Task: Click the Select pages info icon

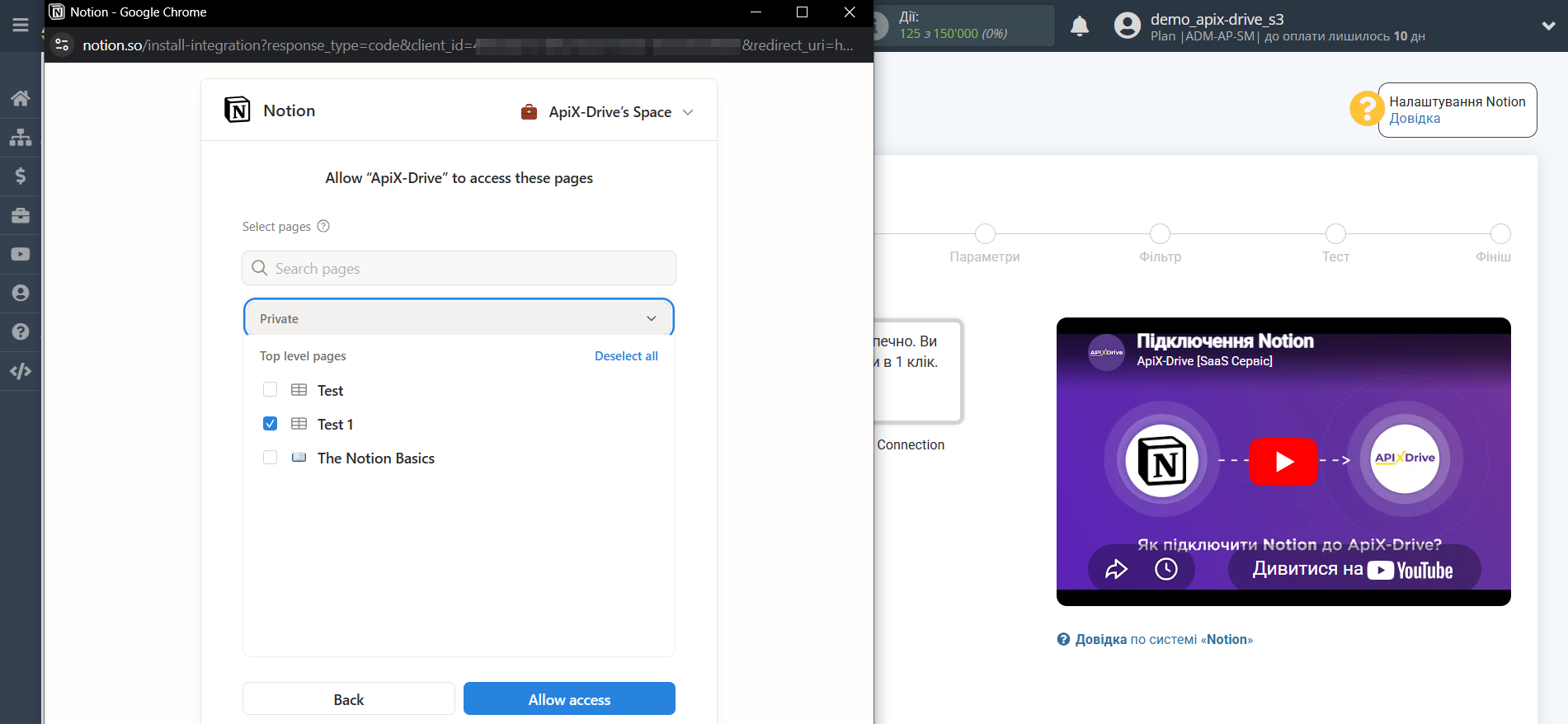Action: [x=323, y=226]
